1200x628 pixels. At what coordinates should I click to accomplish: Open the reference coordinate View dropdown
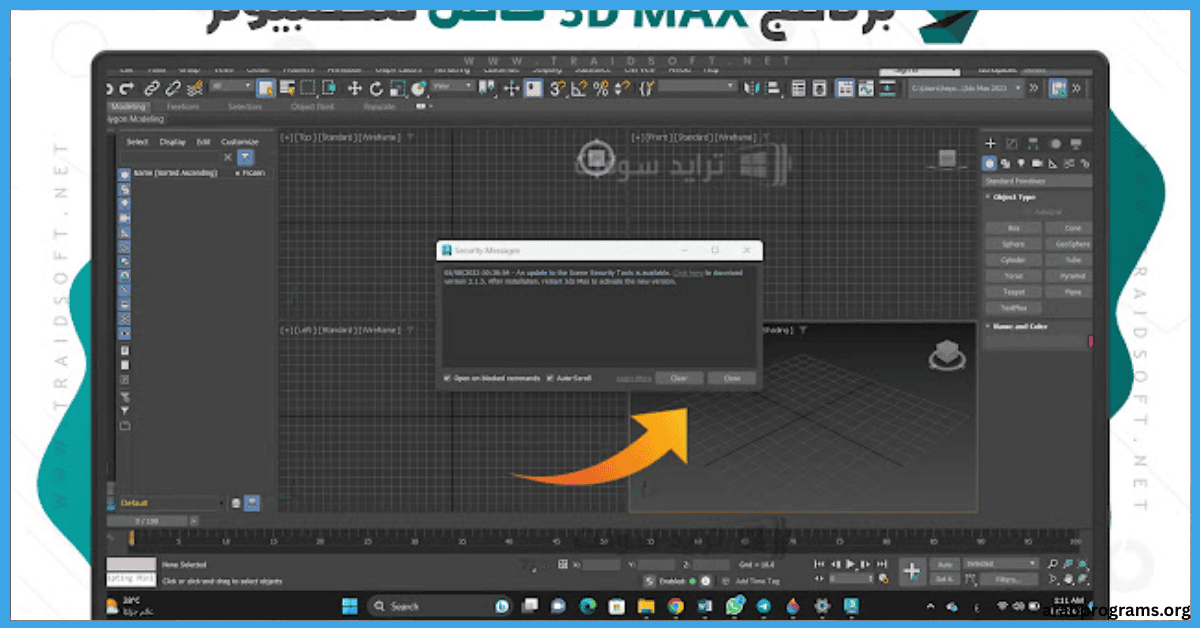(454, 88)
